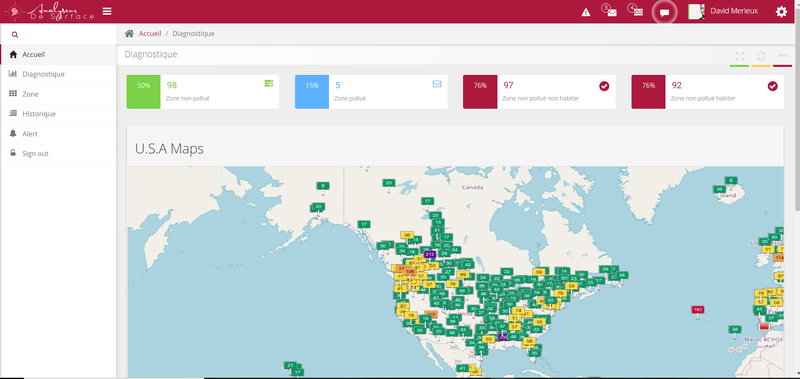Image resolution: width=800 pixels, height=379 pixels.
Task: Click David Merieux's avatar picture
Action: 696,12
